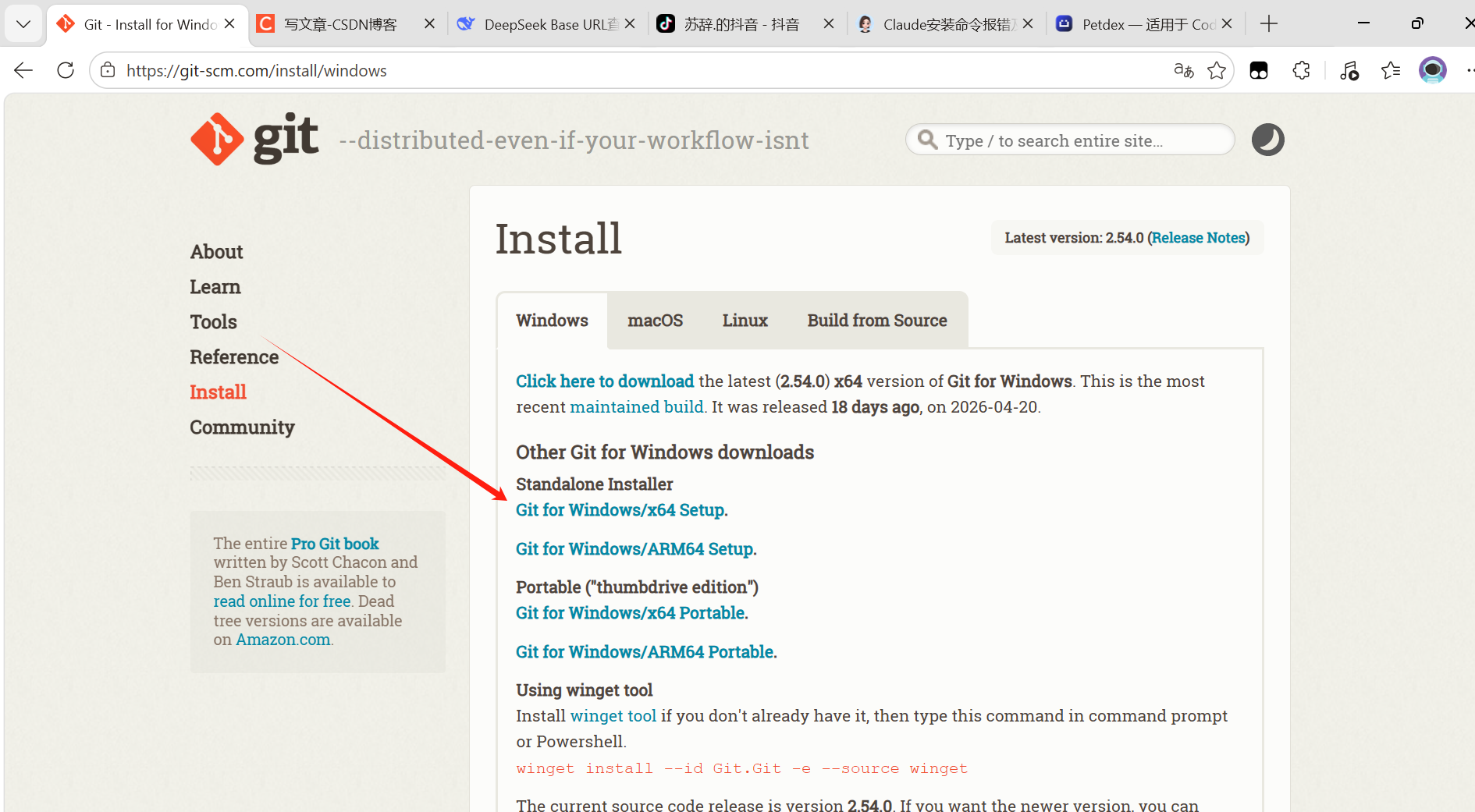Open the Tools section in sidebar
This screenshot has width=1475, height=812.
pos(214,322)
